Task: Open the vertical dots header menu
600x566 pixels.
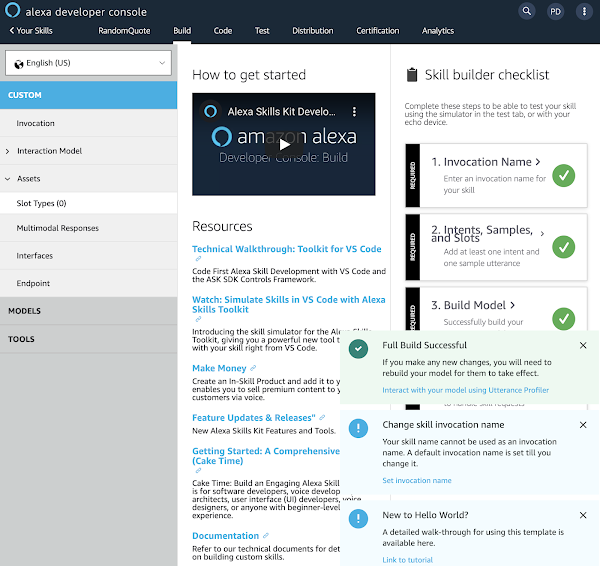Action: (x=584, y=11)
